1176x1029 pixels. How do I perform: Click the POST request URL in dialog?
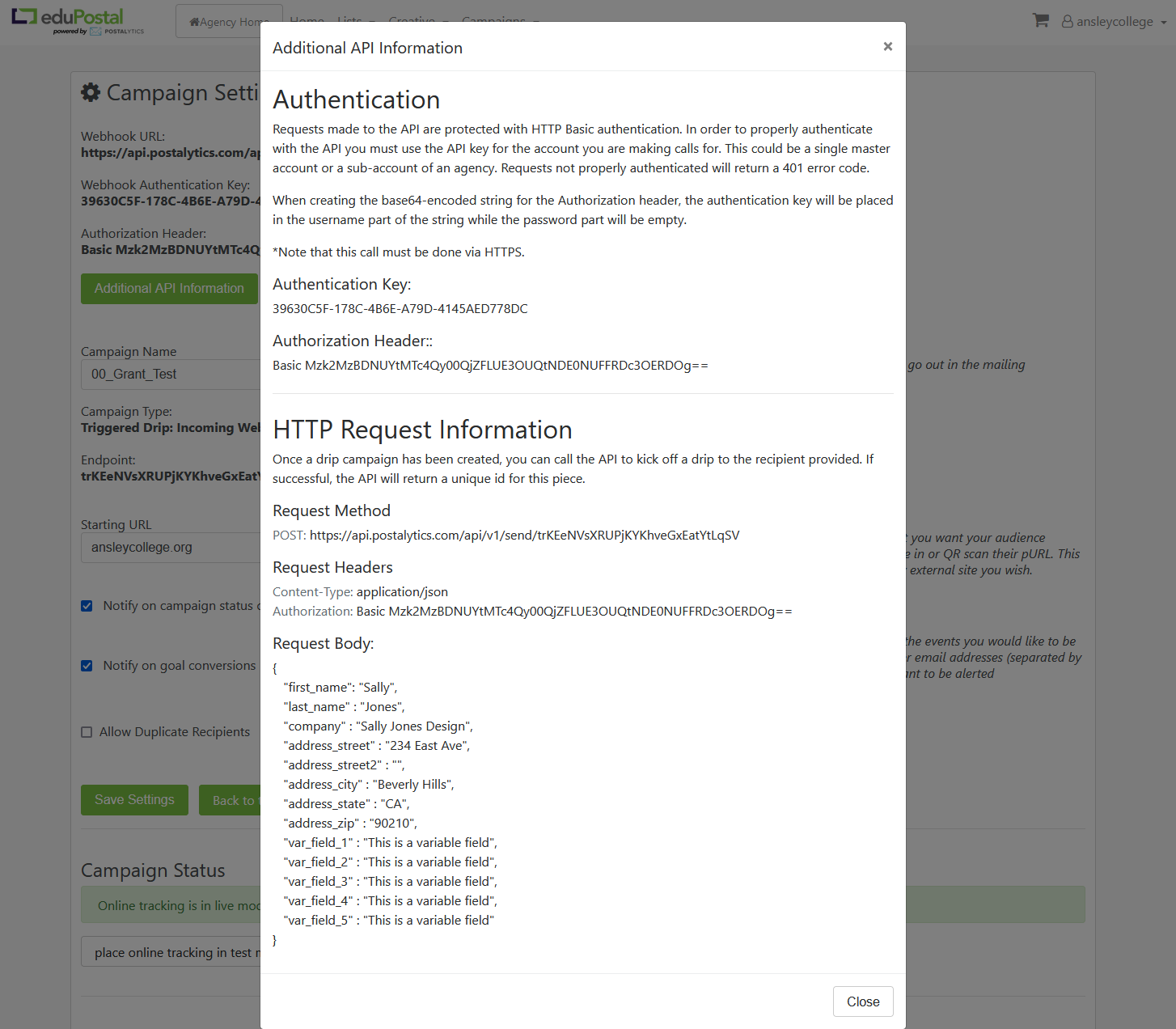click(524, 536)
